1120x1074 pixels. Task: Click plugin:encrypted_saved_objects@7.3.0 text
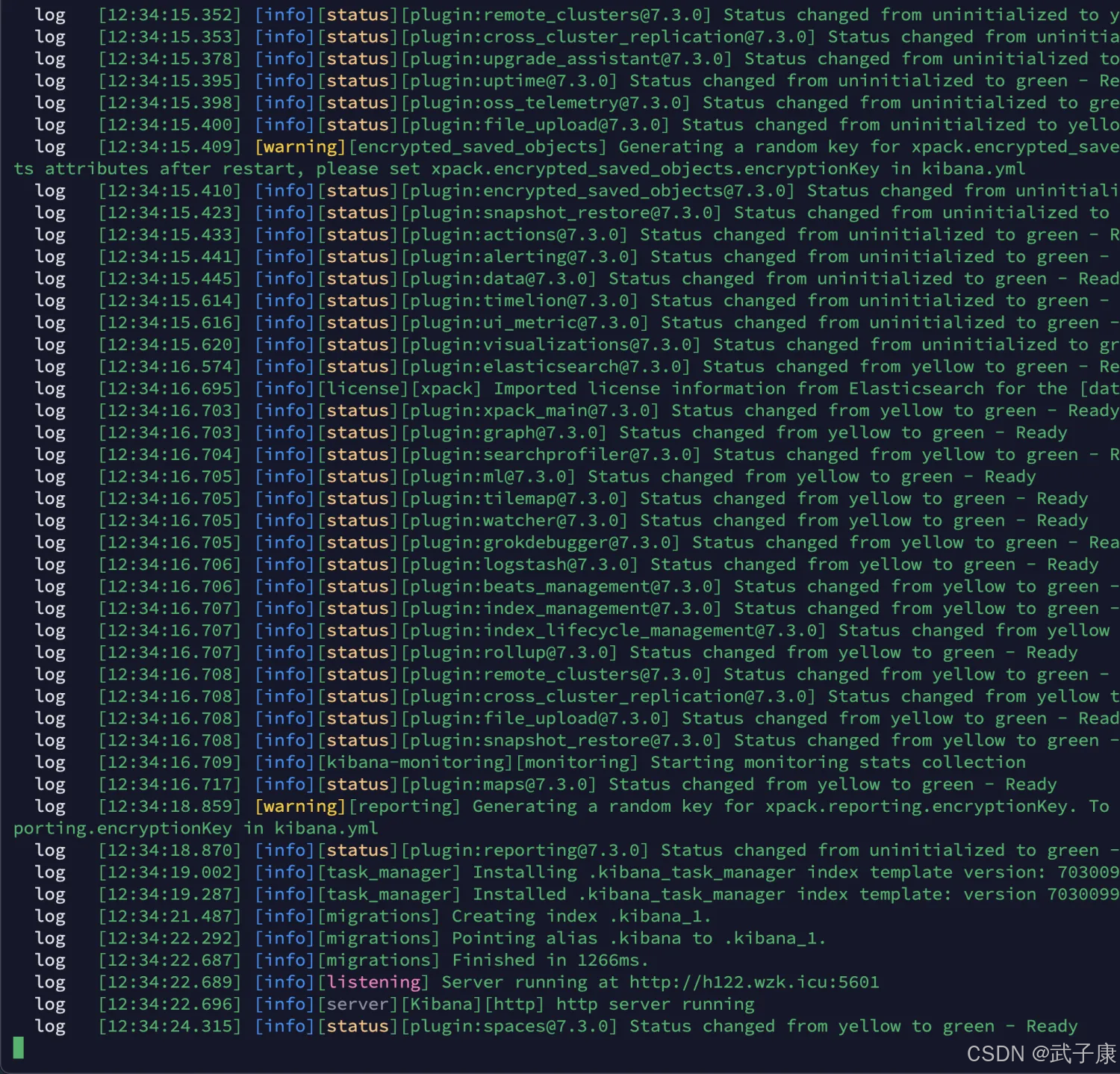(x=598, y=191)
